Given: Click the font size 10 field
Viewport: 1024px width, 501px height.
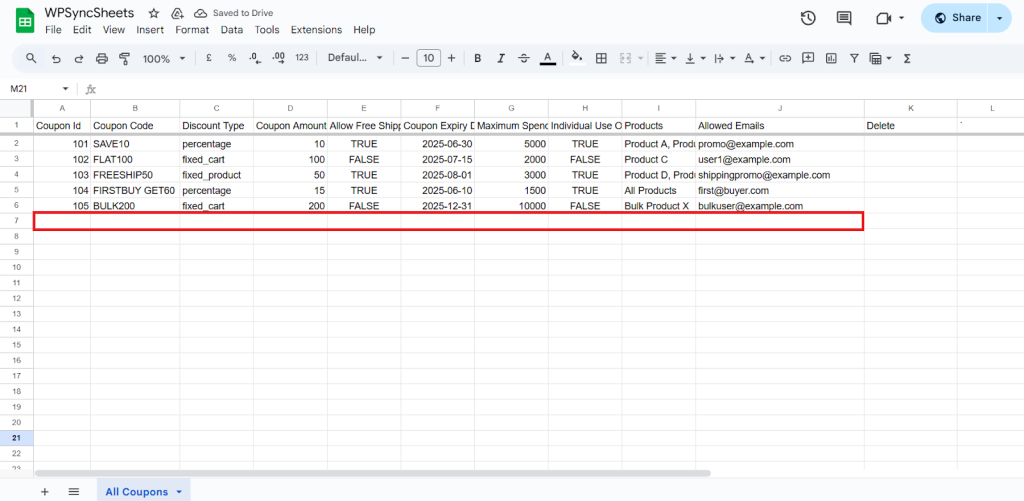Looking at the screenshot, I should (428, 58).
